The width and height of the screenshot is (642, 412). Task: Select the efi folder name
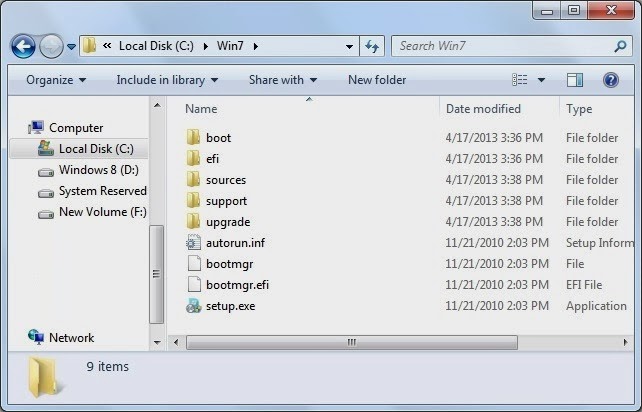212,158
